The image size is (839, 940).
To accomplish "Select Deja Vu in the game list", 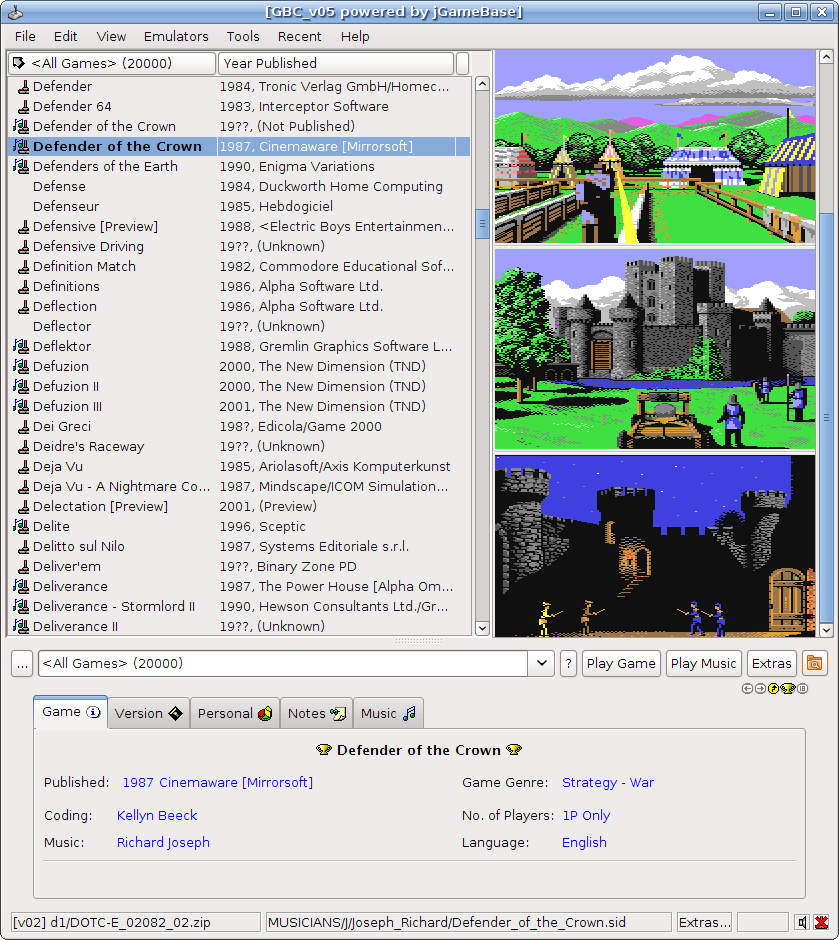I will 58,466.
